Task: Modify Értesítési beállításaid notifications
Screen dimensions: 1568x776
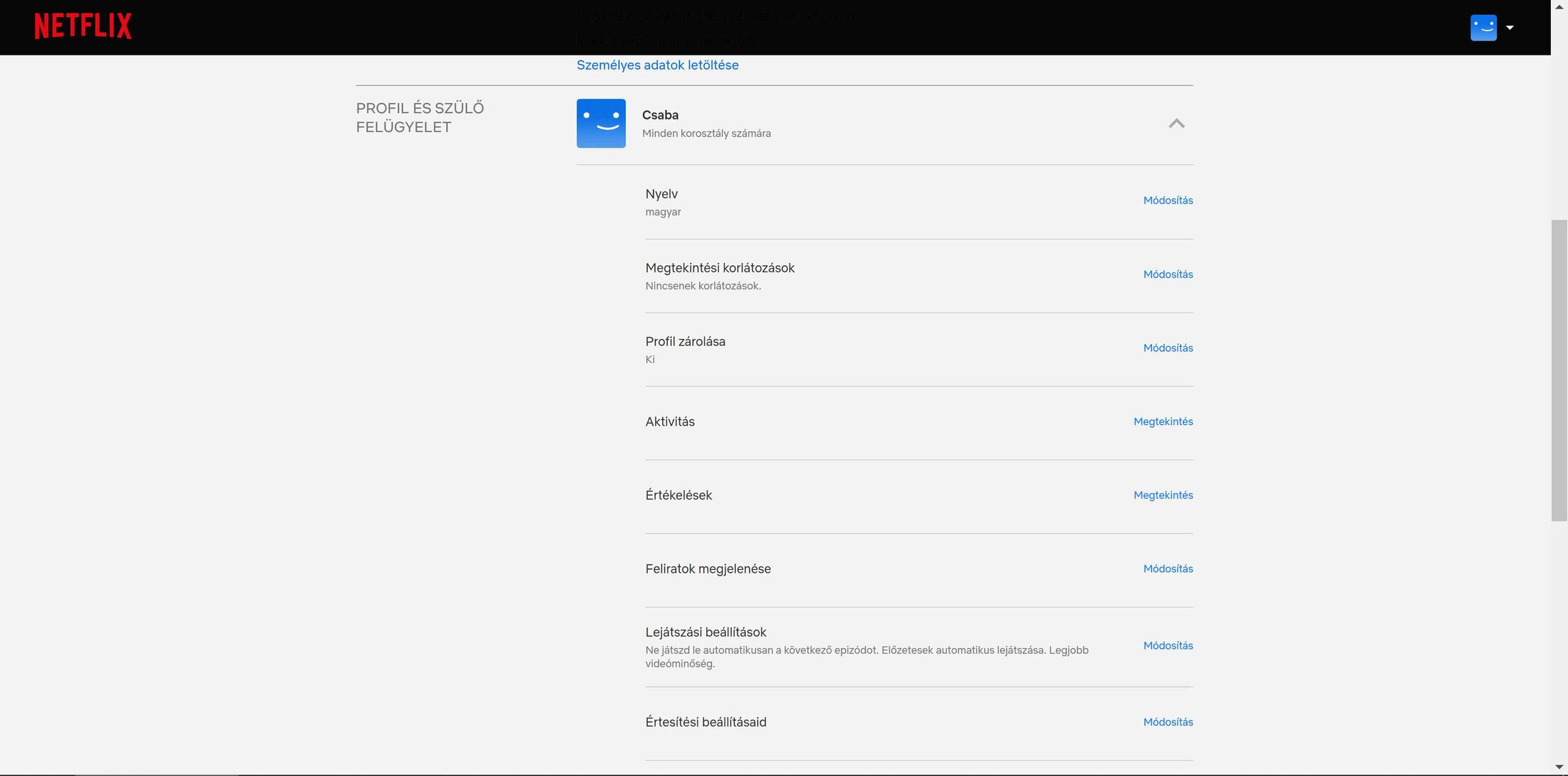Action: click(x=1167, y=723)
